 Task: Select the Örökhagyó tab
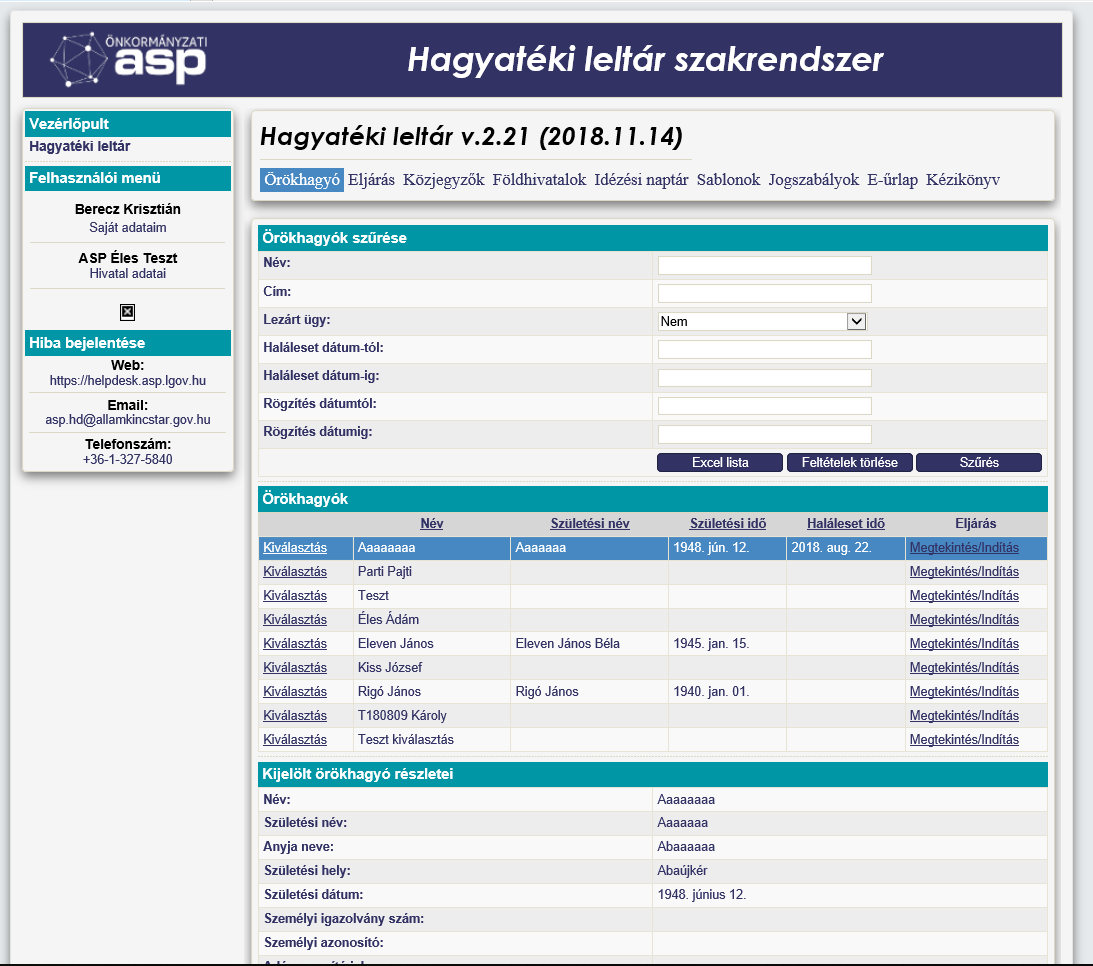point(302,180)
